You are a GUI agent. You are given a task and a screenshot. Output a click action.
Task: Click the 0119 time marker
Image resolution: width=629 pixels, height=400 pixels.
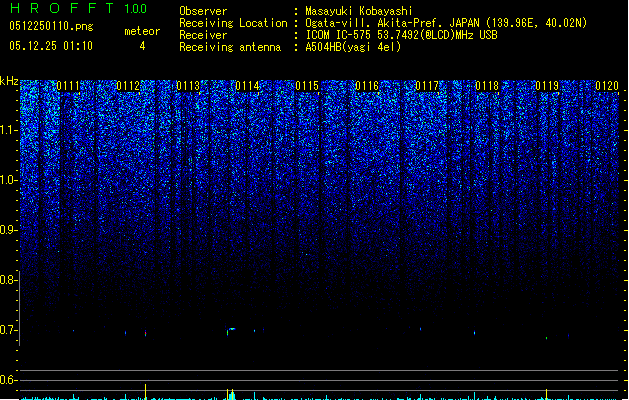click(x=547, y=86)
